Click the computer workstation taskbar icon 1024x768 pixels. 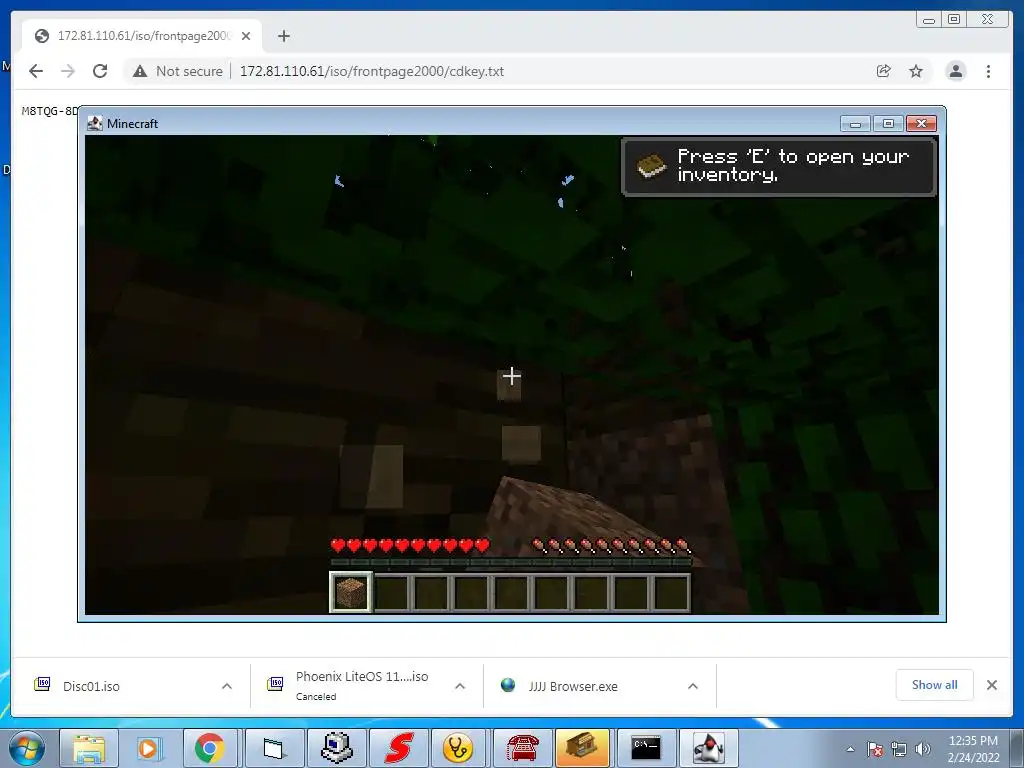[x=336, y=748]
